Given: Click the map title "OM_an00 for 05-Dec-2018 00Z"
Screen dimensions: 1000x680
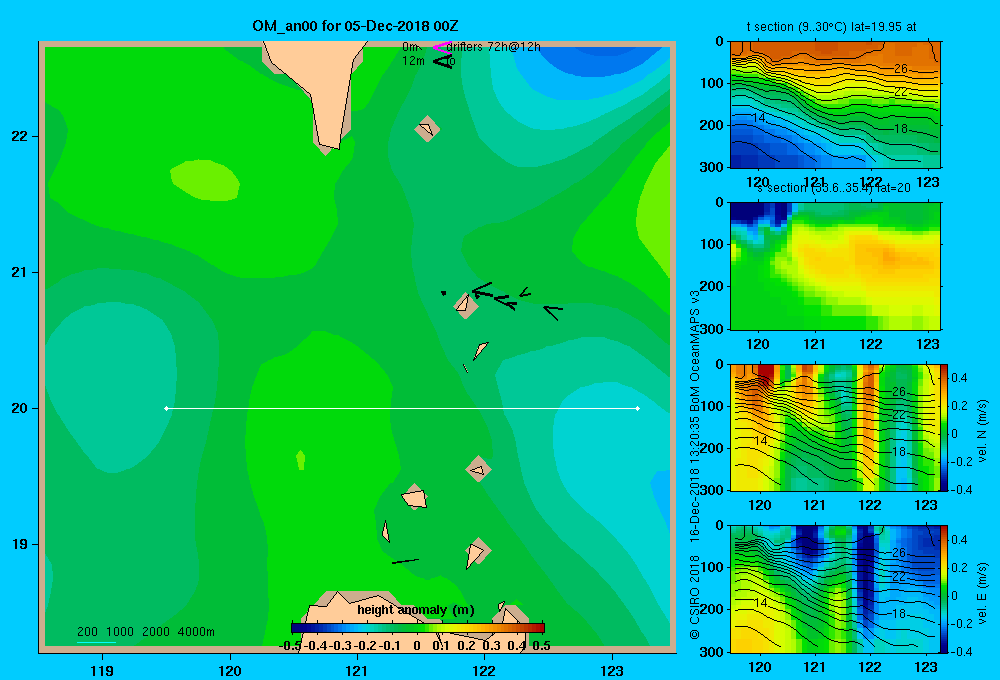Looking at the screenshot, I should point(355,26).
